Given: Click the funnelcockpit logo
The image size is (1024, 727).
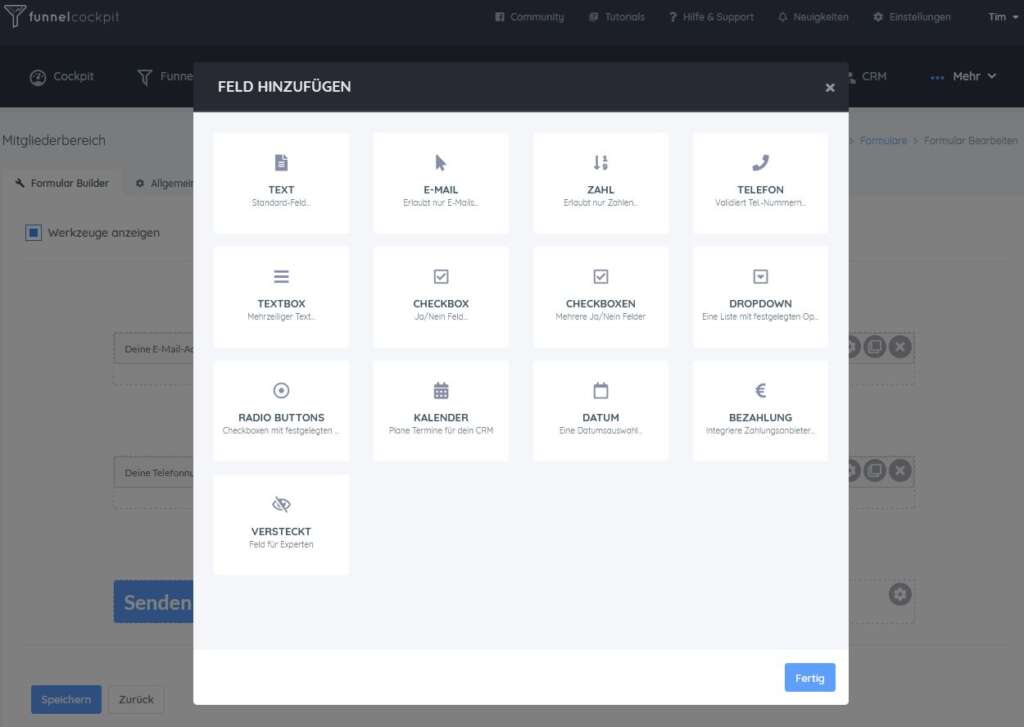Looking at the screenshot, I should tap(62, 16).
